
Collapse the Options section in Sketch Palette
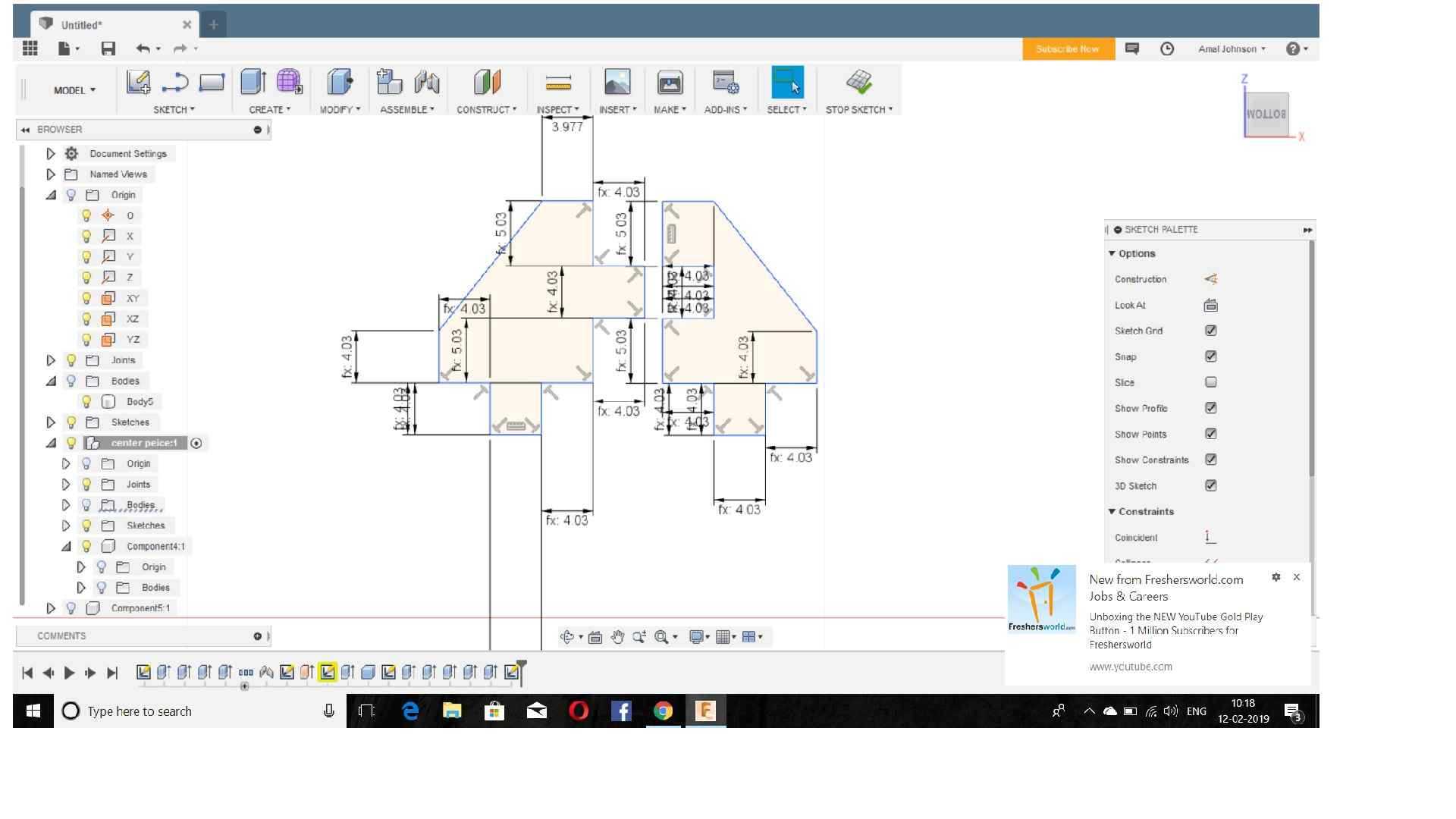tap(1112, 253)
